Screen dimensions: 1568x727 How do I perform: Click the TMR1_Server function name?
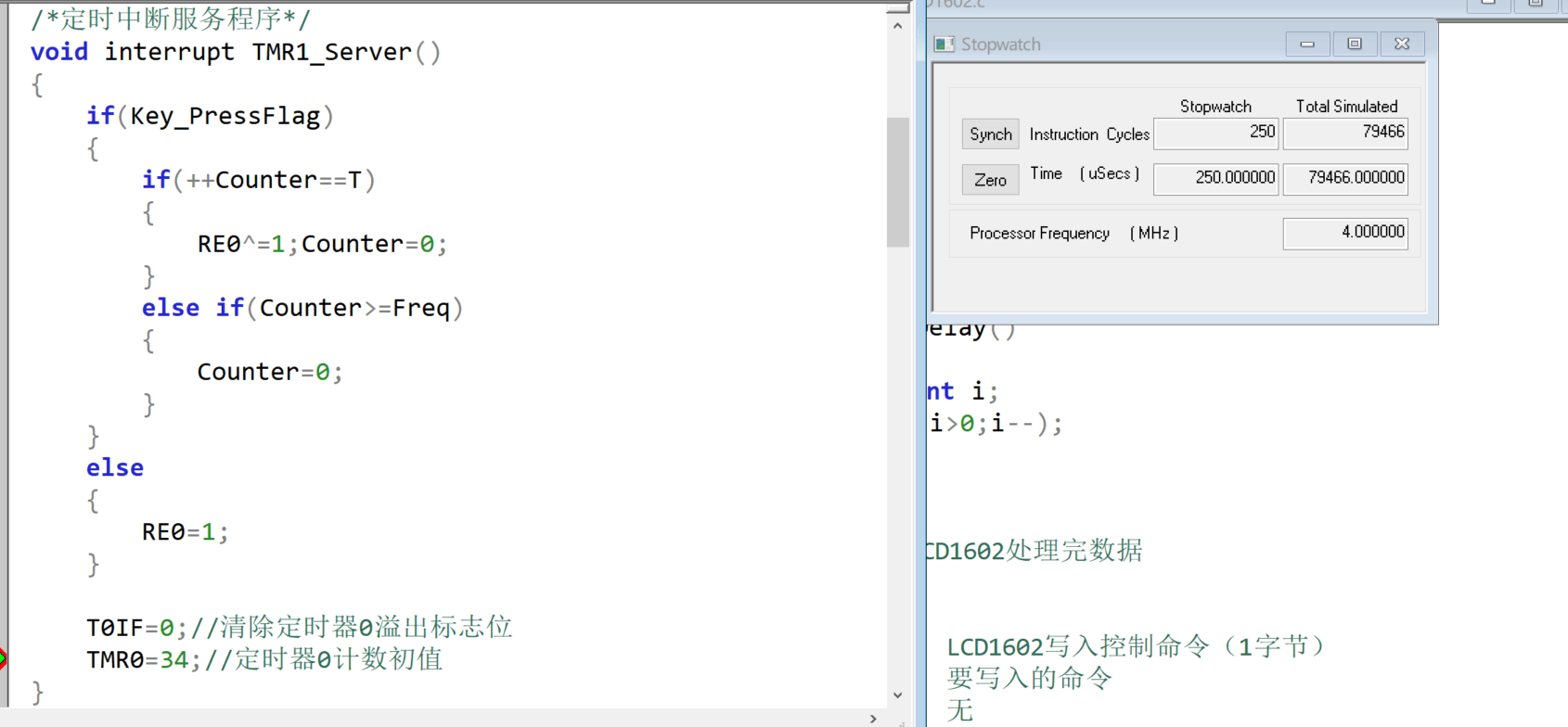(331, 52)
